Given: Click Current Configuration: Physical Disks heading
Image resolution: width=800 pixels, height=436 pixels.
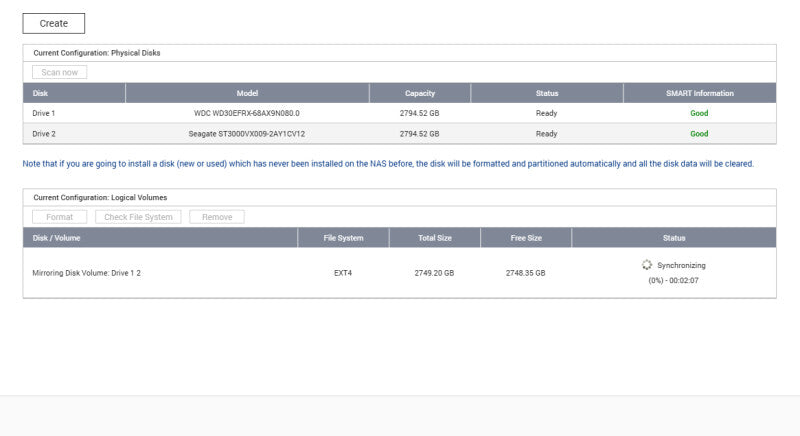Looking at the screenshot, I should [97, 53].
